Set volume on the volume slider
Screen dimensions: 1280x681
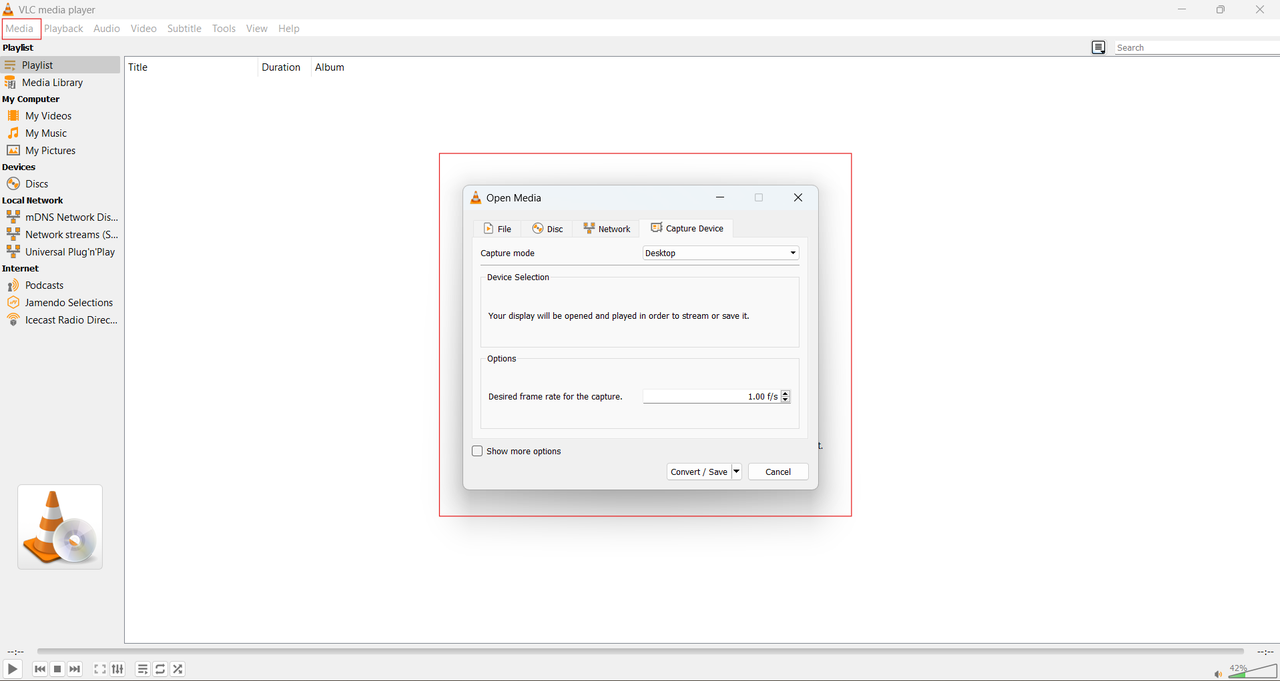click(x=1252, y=670)
